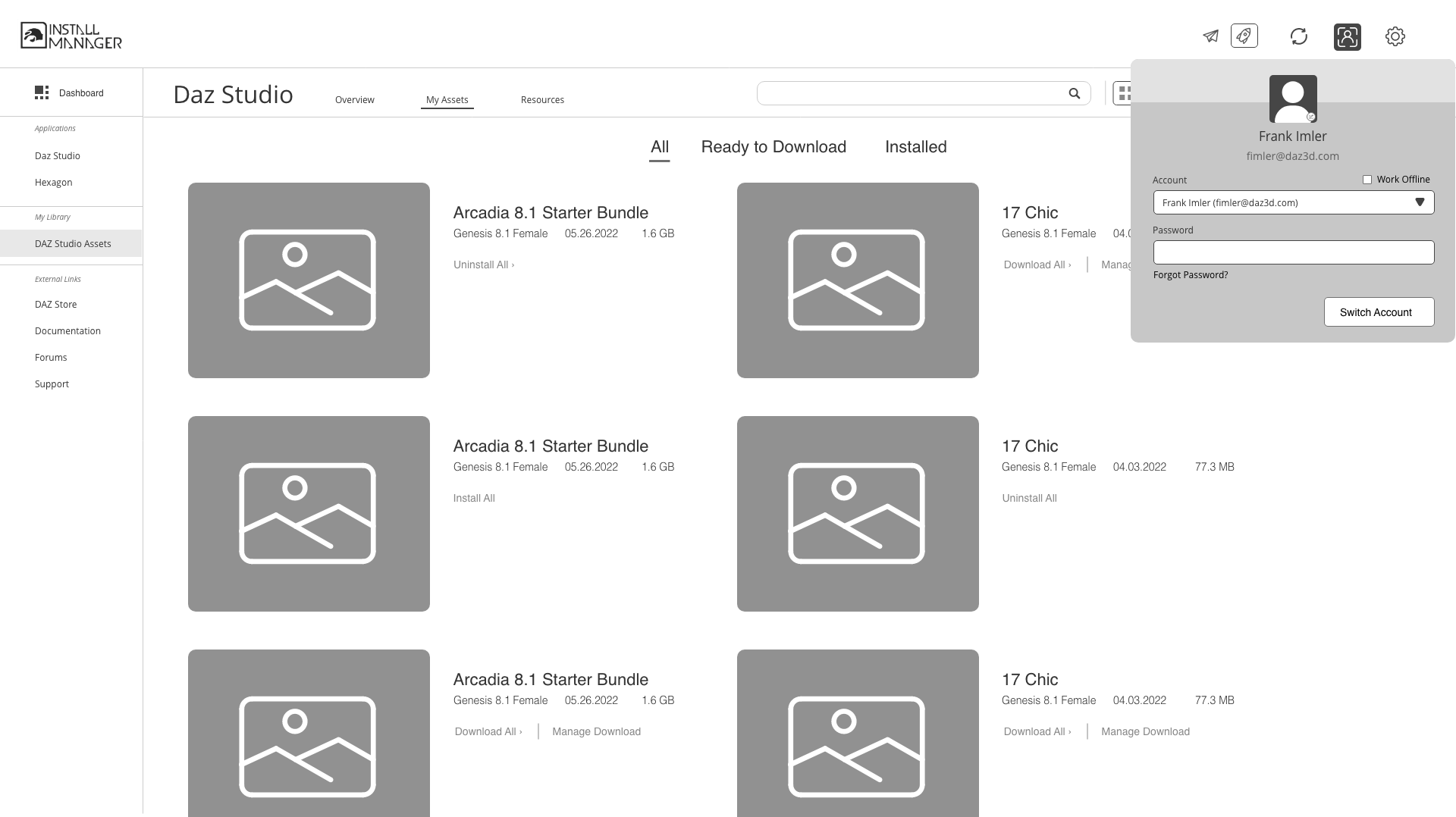
Task: Open the Account dropdown list
Action: pyautogui.click(x=1294, y=202)
